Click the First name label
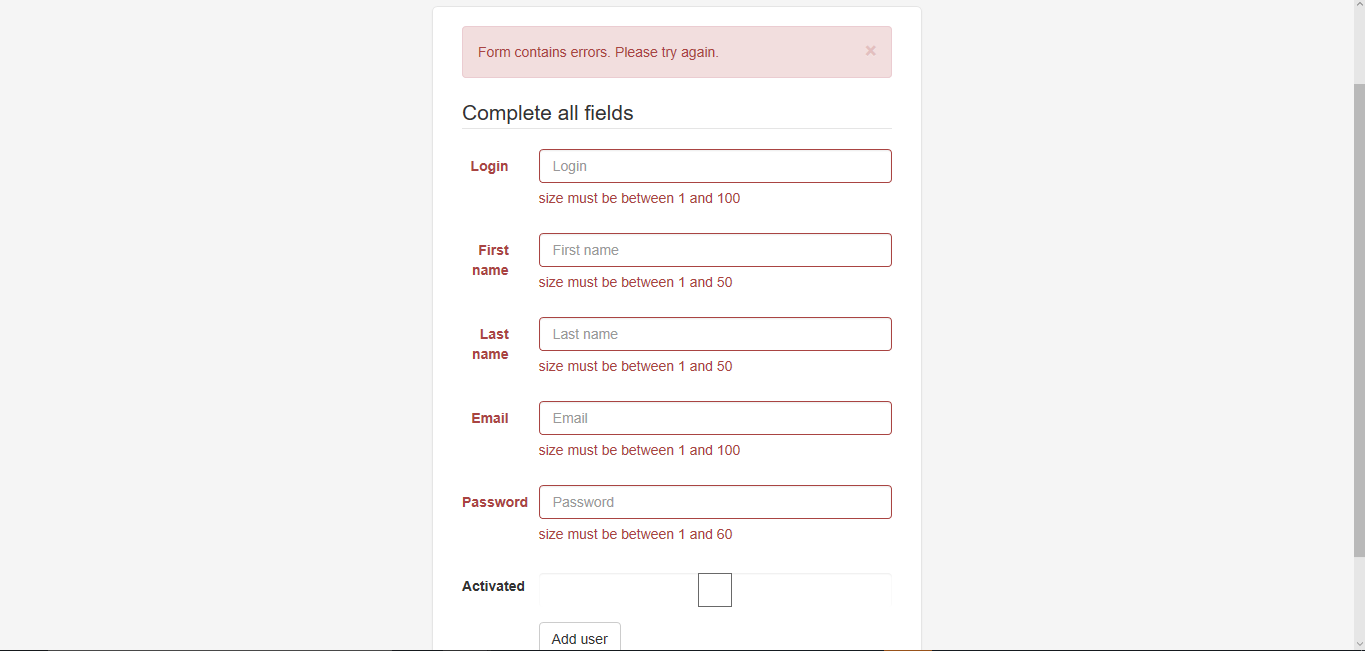Screen dimensions: 1365x651 click(x=492, y=260)
